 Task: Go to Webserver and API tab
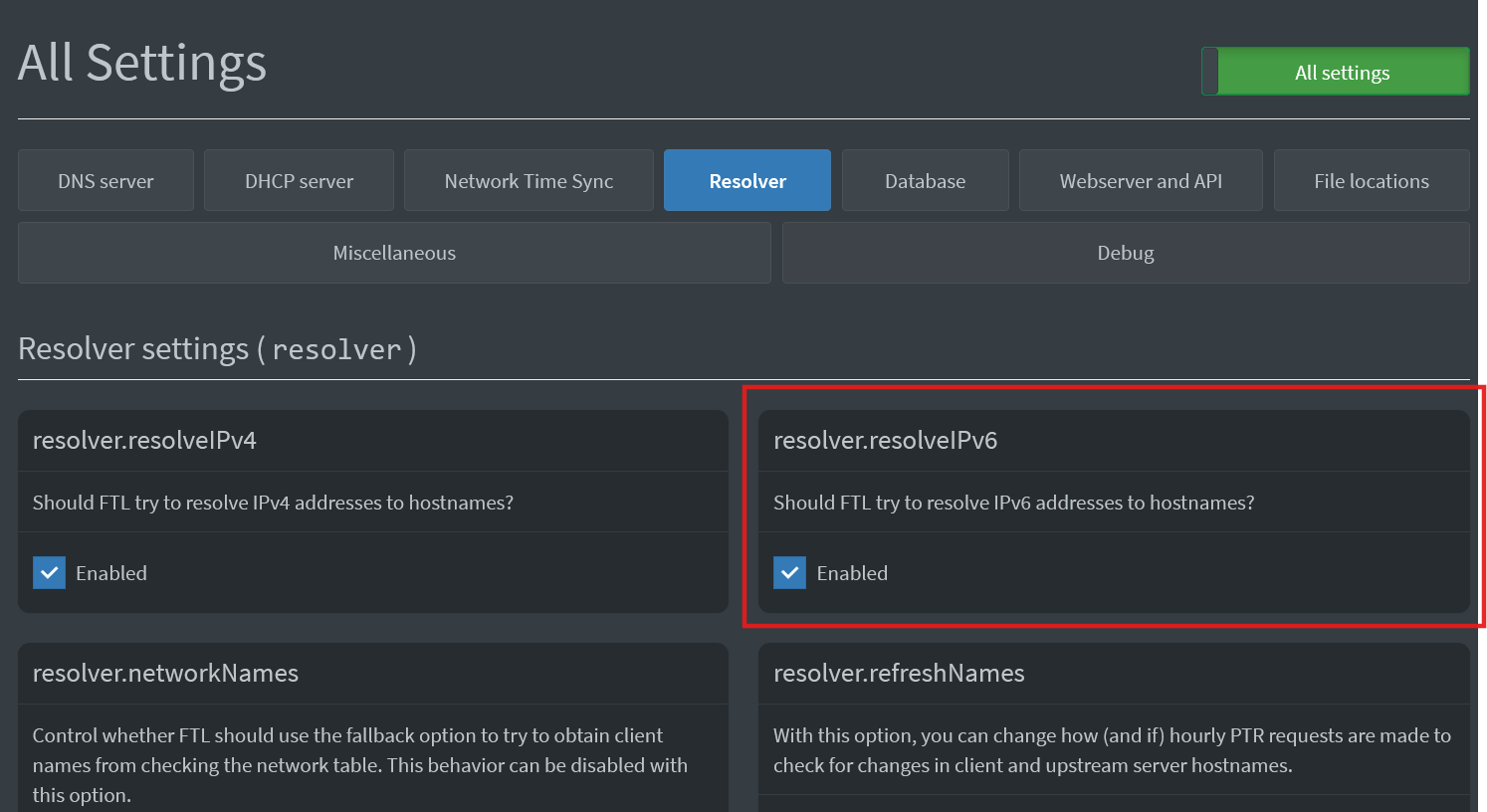coord(1141,180)
